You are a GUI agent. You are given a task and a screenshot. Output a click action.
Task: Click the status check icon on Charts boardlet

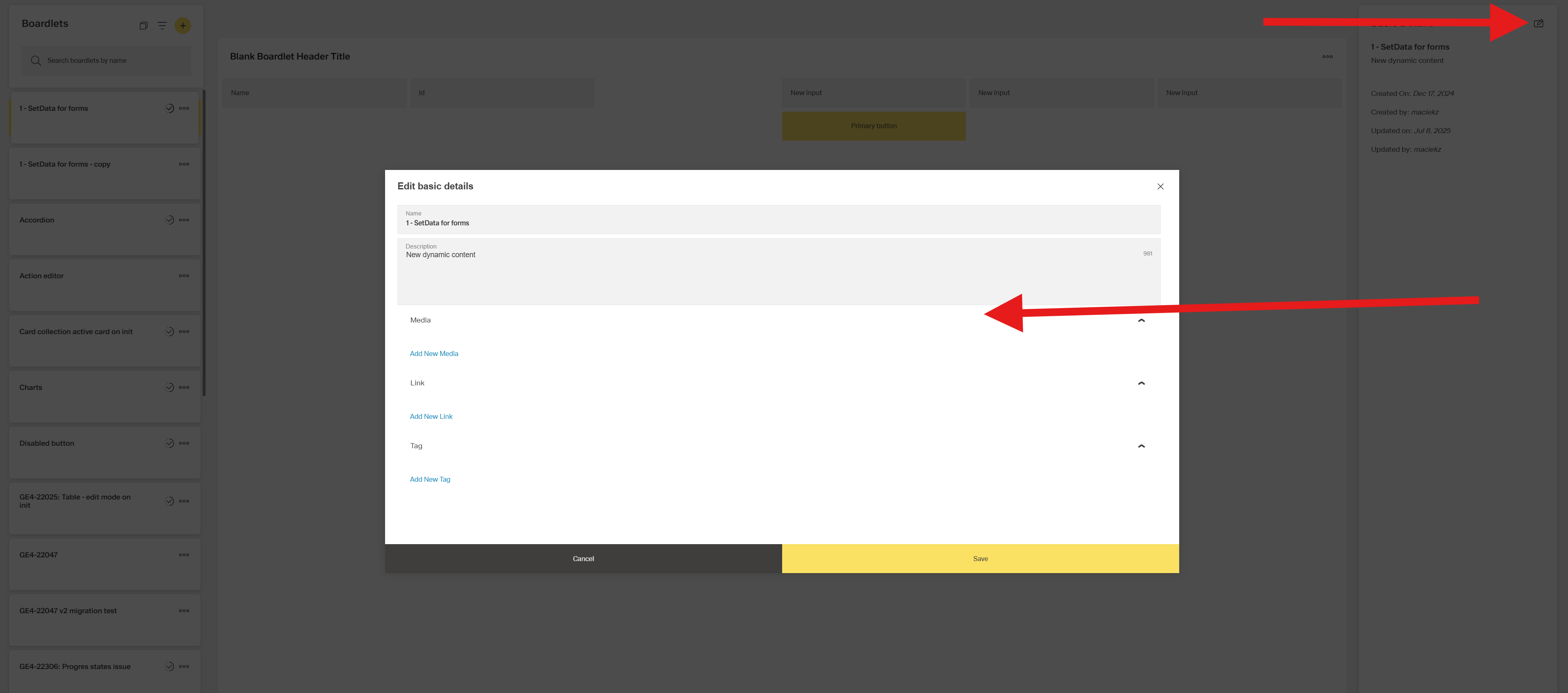[x=169, y=387]
